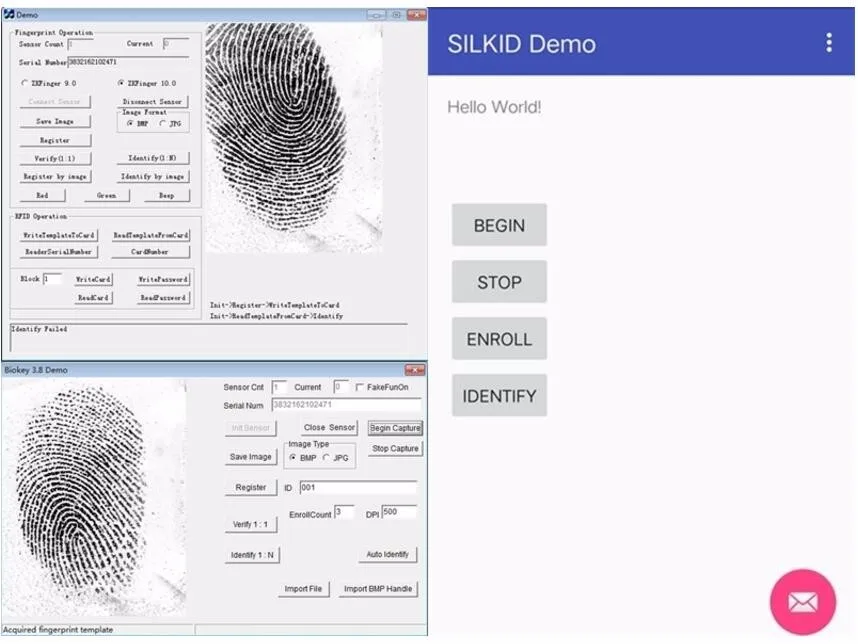Click Import BMP Handle button
This screenshot has height=644, width=858.
pyautogui.click(x=378, y=589)
